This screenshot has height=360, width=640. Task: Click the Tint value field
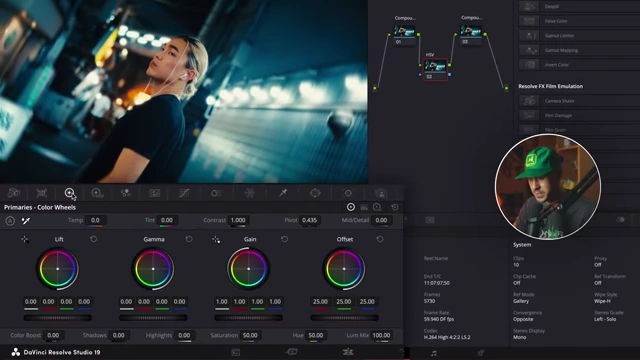point(167,220)
